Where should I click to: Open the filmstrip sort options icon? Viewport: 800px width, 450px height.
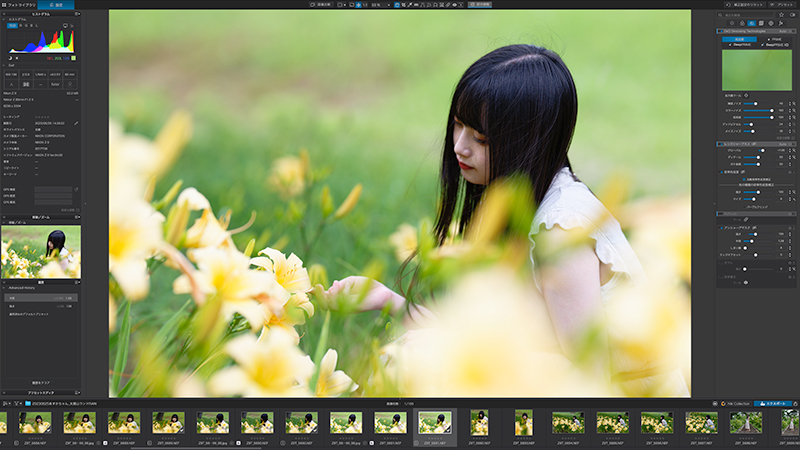tap(6, 404)
